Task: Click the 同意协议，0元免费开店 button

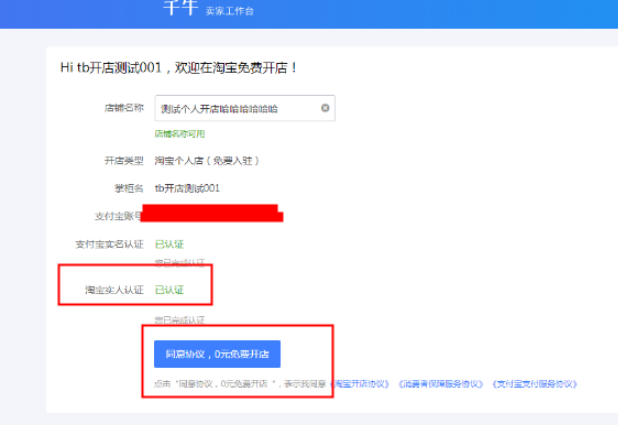Action: (x=217, y=354)
